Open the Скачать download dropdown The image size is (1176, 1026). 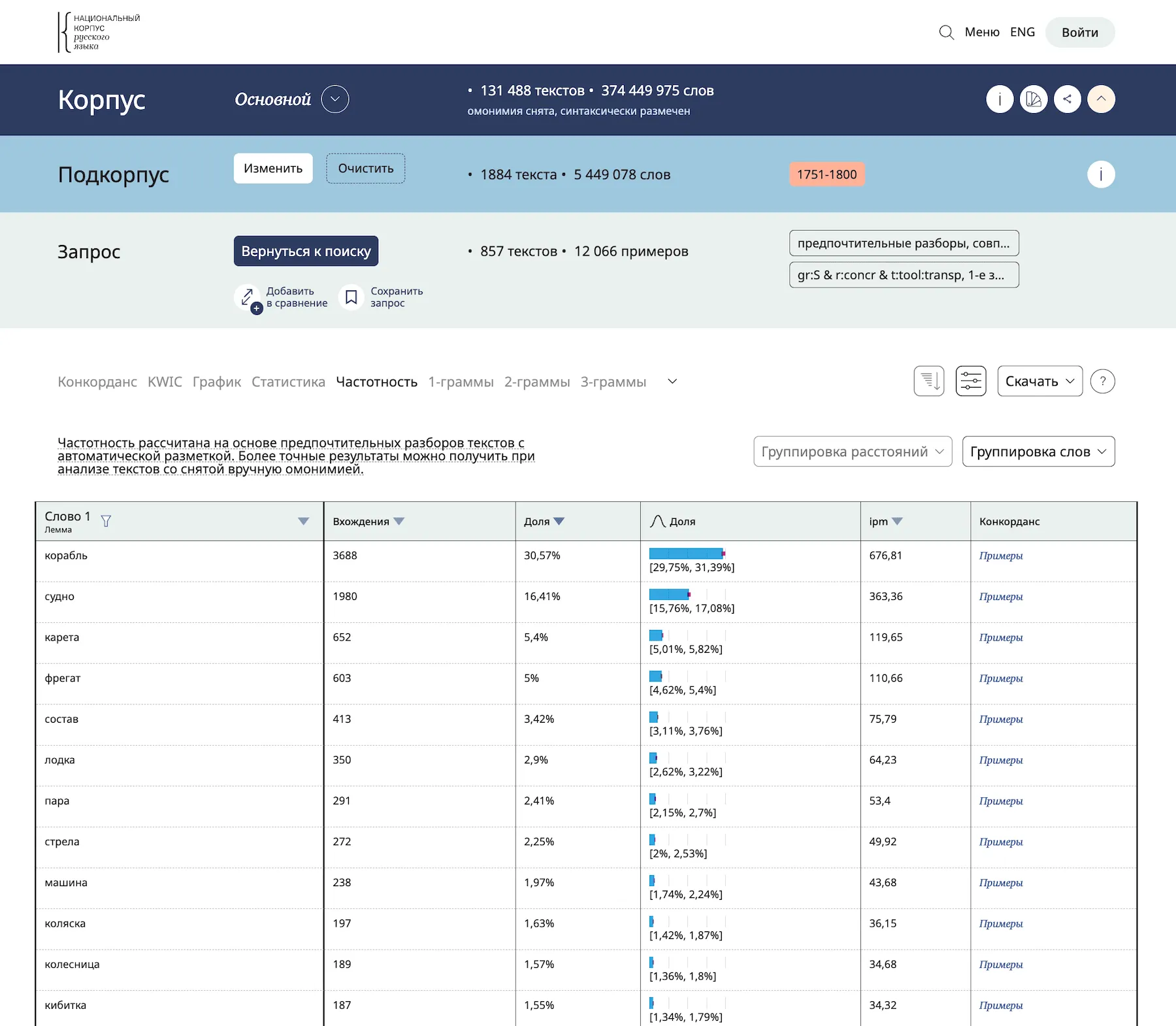click(x=1039, y=381)
